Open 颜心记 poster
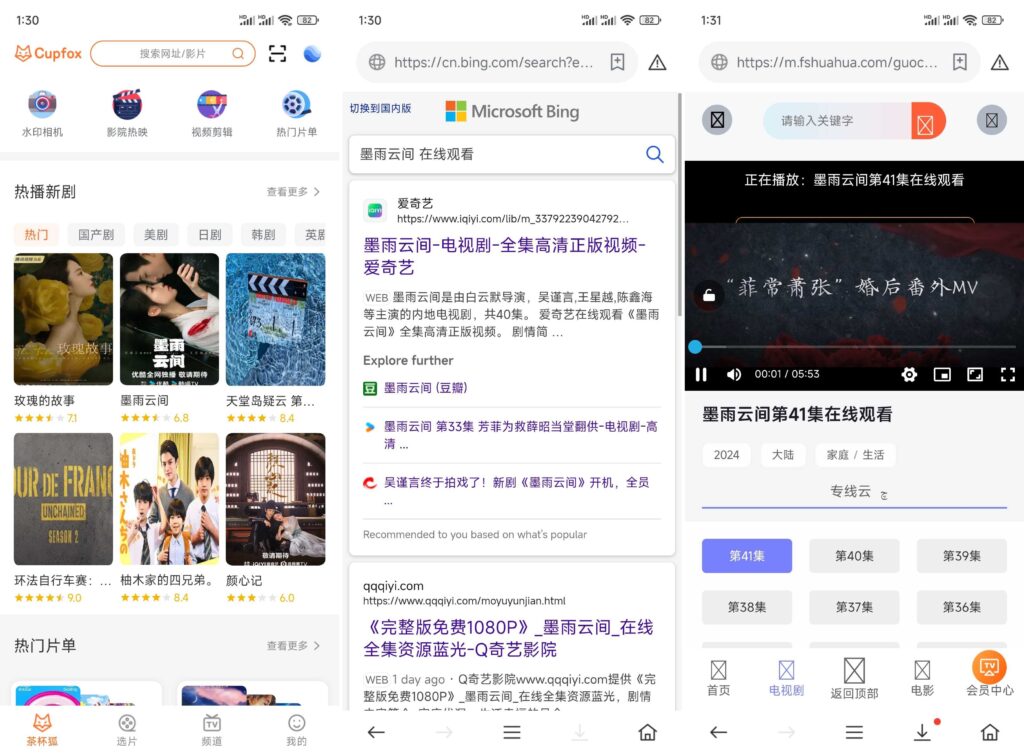This screenshot has height=754, width=1024. 275,499
